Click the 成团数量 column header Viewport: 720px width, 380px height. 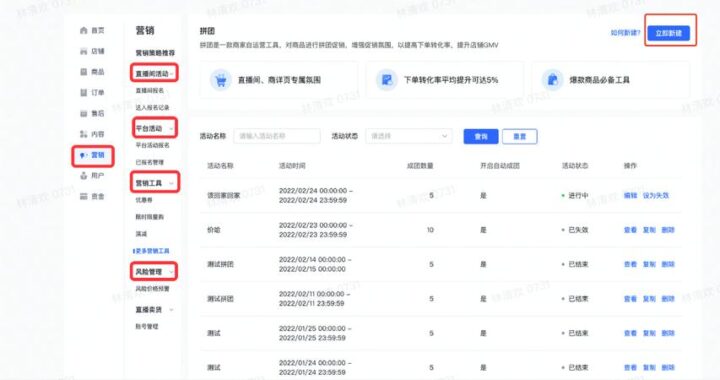click(420, 166)
